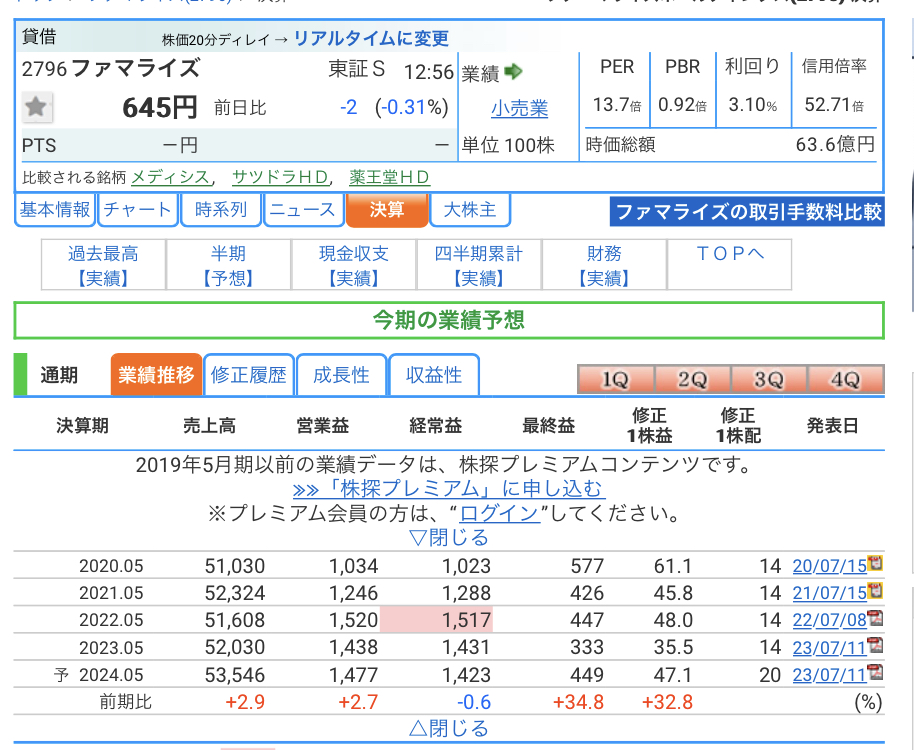
Task: Open PDF icon in 2023.05 row
Action: pos(875,646)
